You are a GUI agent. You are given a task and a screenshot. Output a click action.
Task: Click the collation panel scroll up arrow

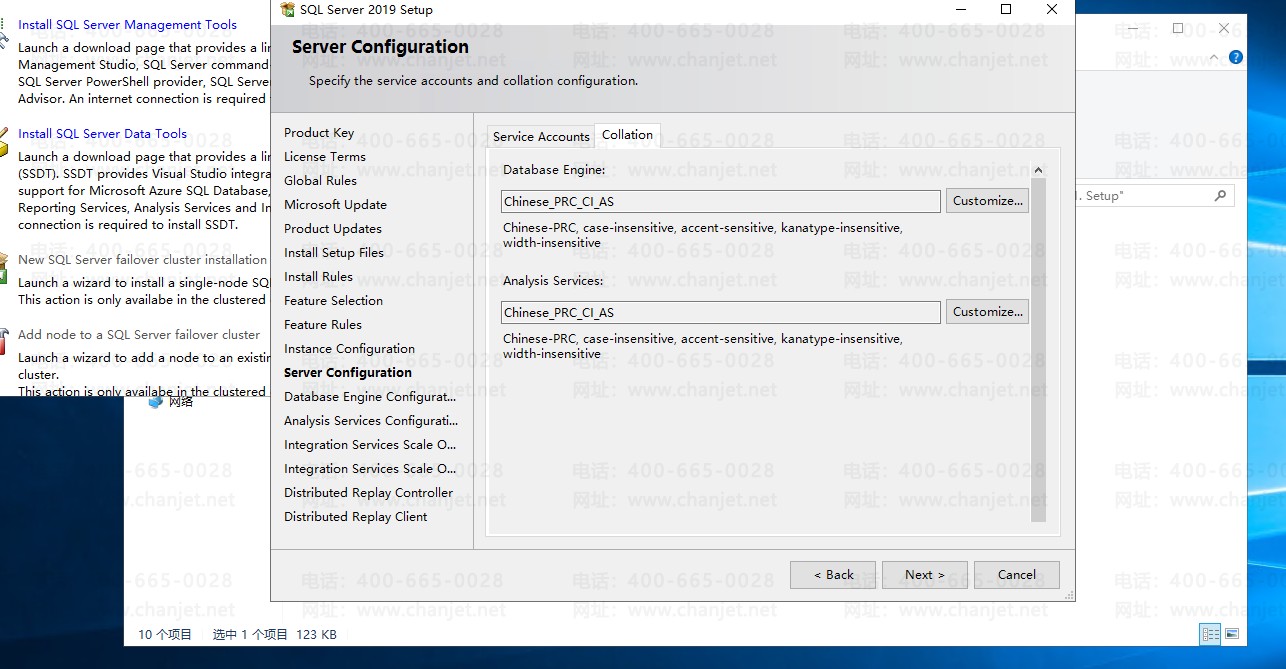point(1038,170)
